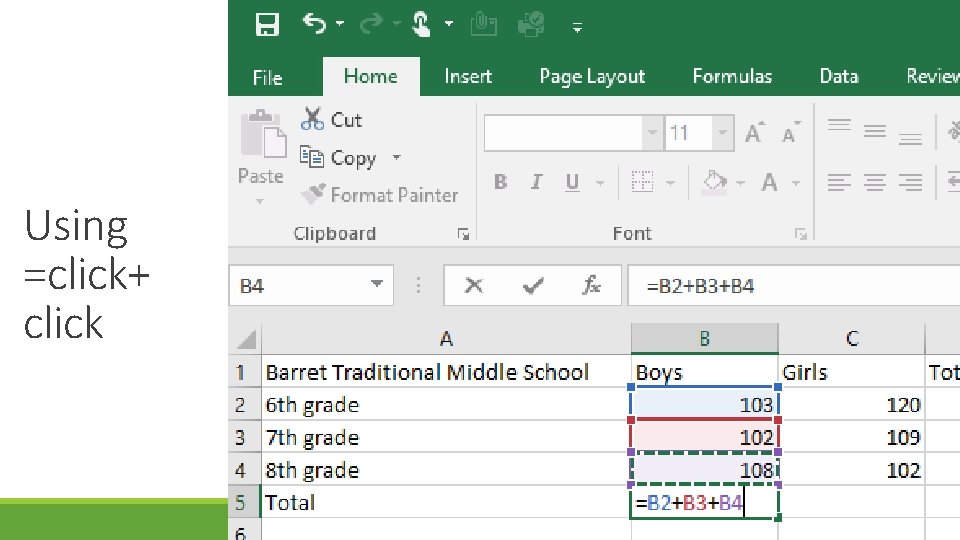Click the 'Total' label cell
This screenshot has width=960, height=540.
446,503
